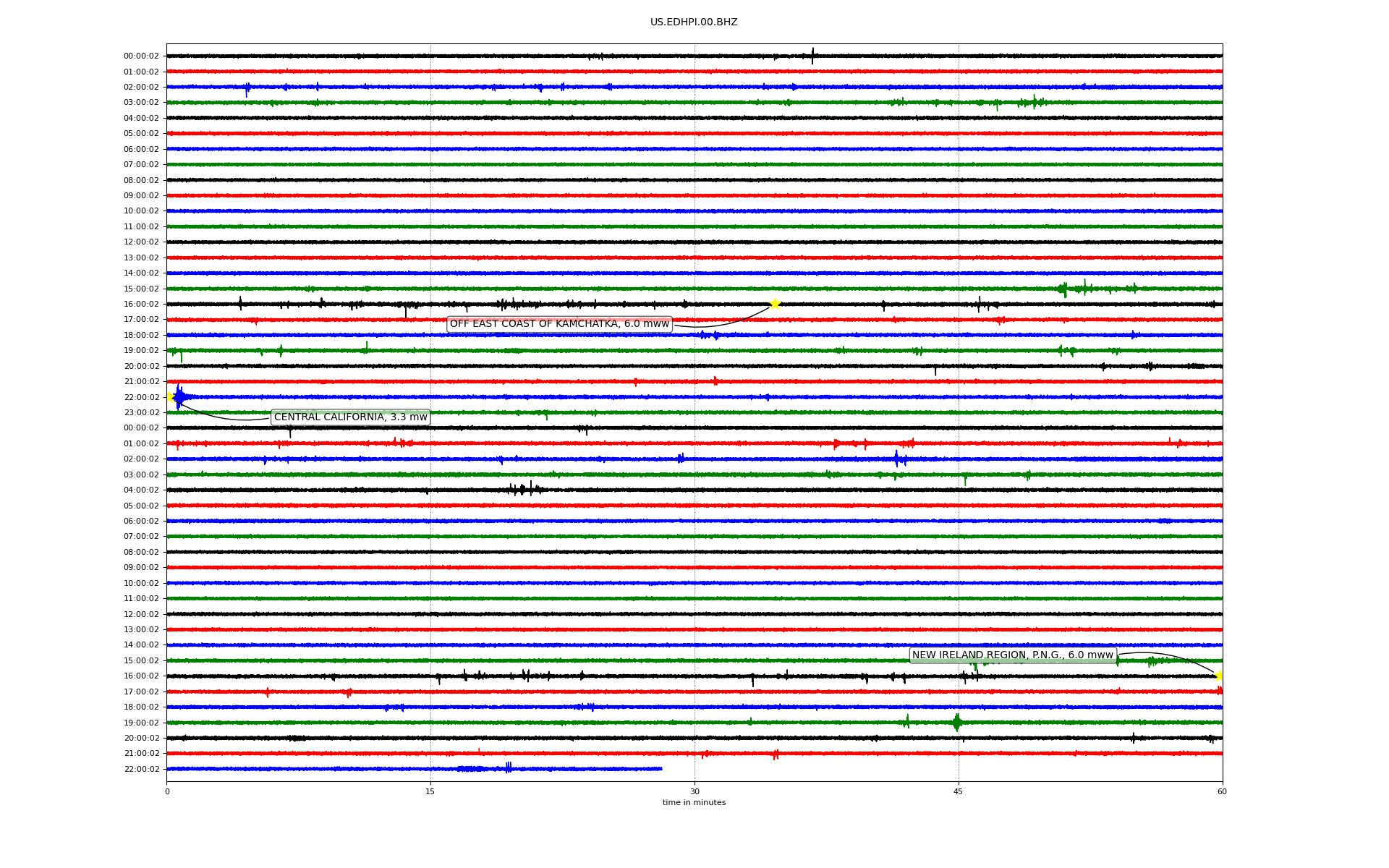Select the NEW IRELAND REGION, P.N.G. annotation label
This screenshot has width=1389, height=868.
click(x=1012, y=655)
